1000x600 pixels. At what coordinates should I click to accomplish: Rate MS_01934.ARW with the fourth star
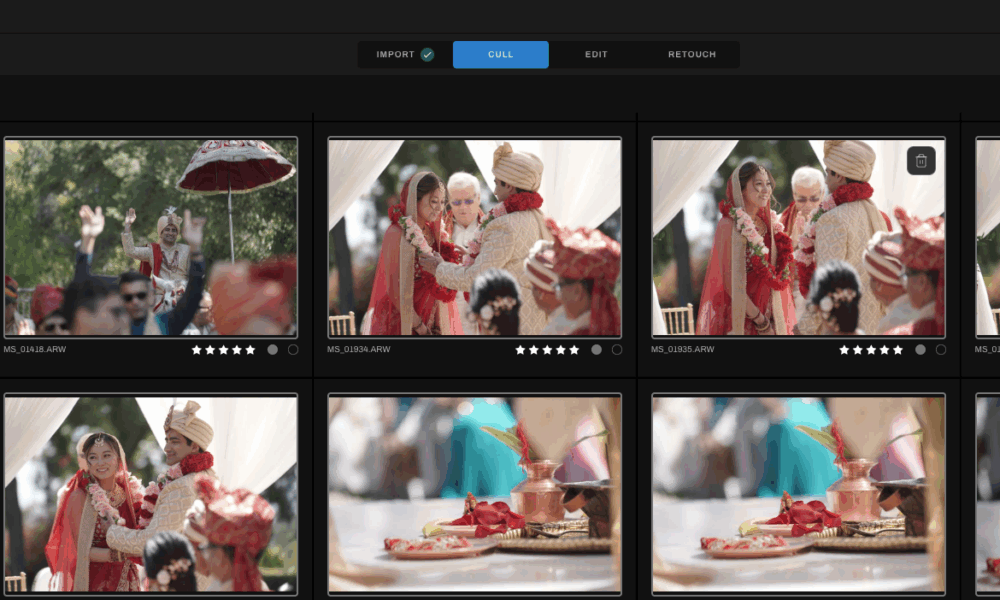(561, 349)
